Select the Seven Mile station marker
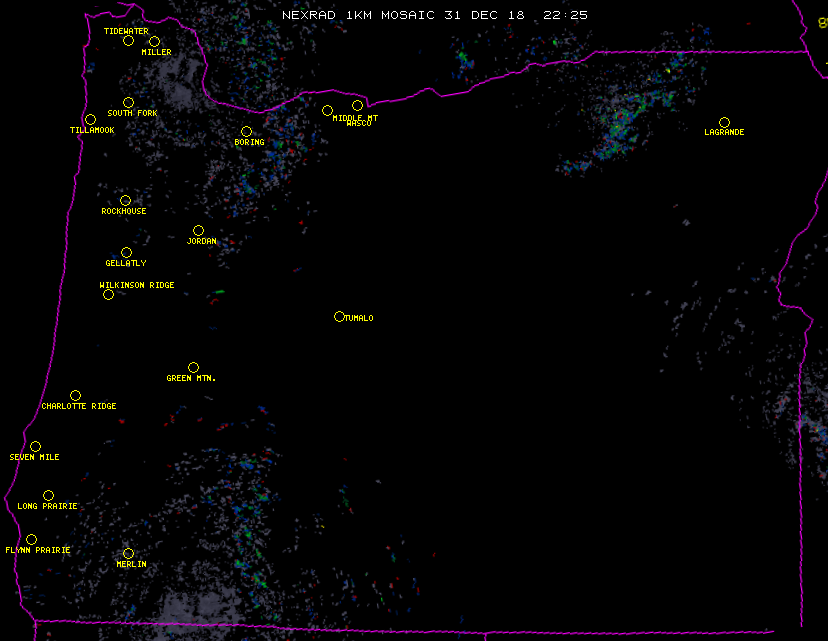This screenshot has width=828, height=641. tap(35, 447)
